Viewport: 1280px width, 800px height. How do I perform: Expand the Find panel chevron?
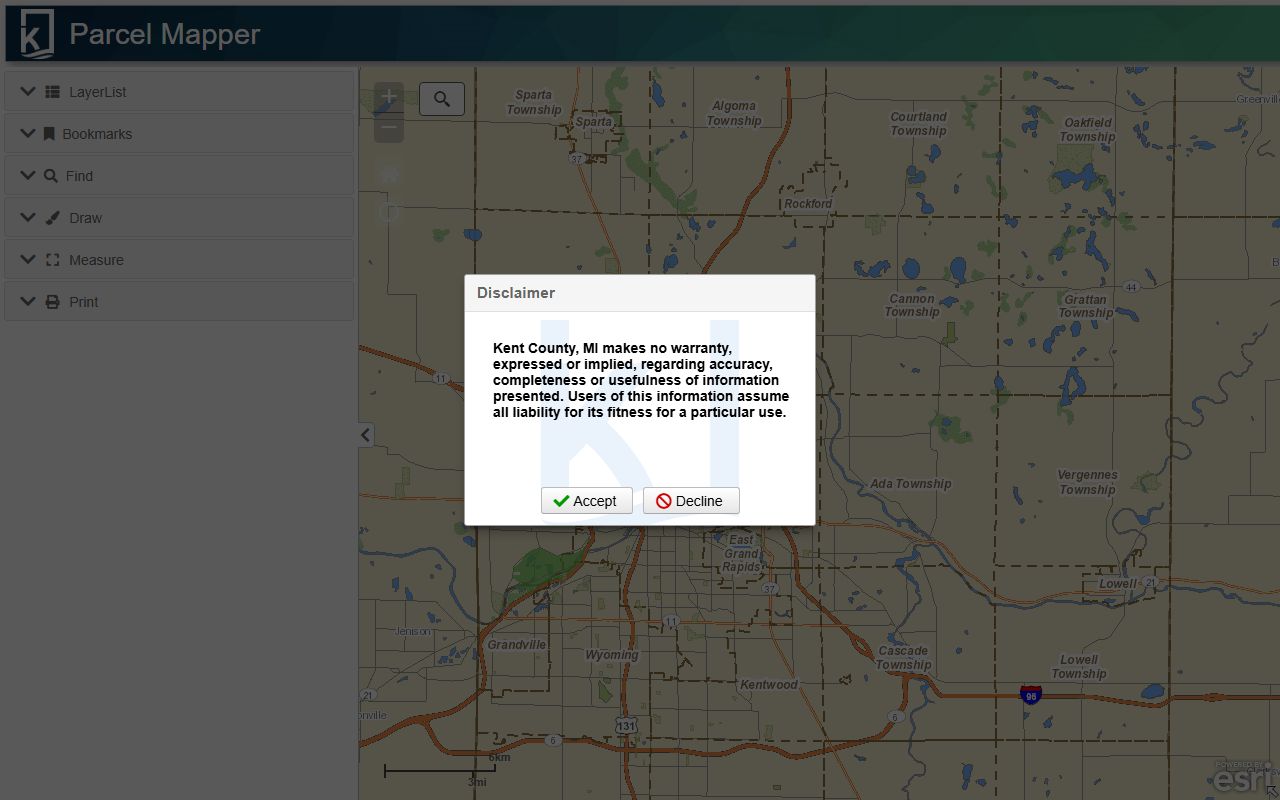(27, 176)
